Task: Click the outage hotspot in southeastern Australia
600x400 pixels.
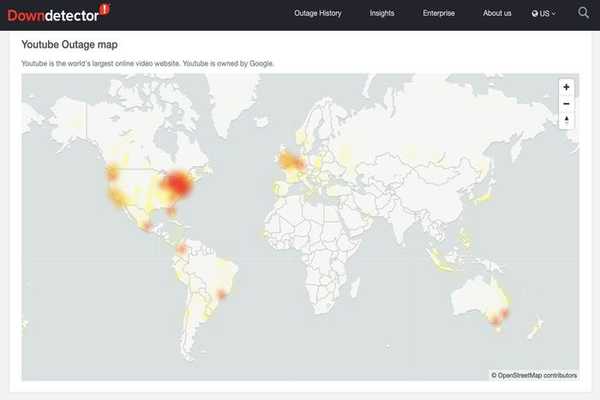Action: pyautogui.click(x=499, y=317)
